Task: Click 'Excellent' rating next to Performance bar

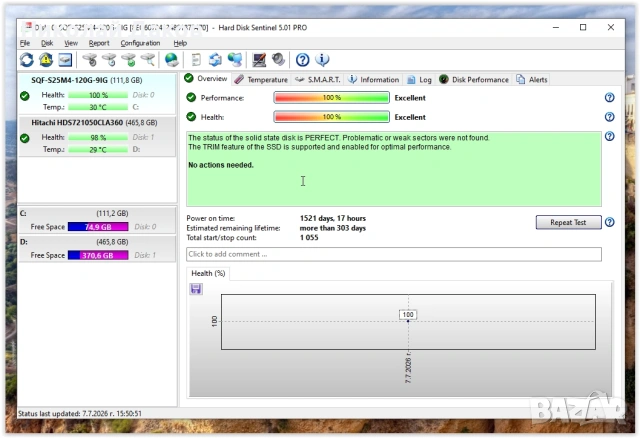Action: click(410, 98)
